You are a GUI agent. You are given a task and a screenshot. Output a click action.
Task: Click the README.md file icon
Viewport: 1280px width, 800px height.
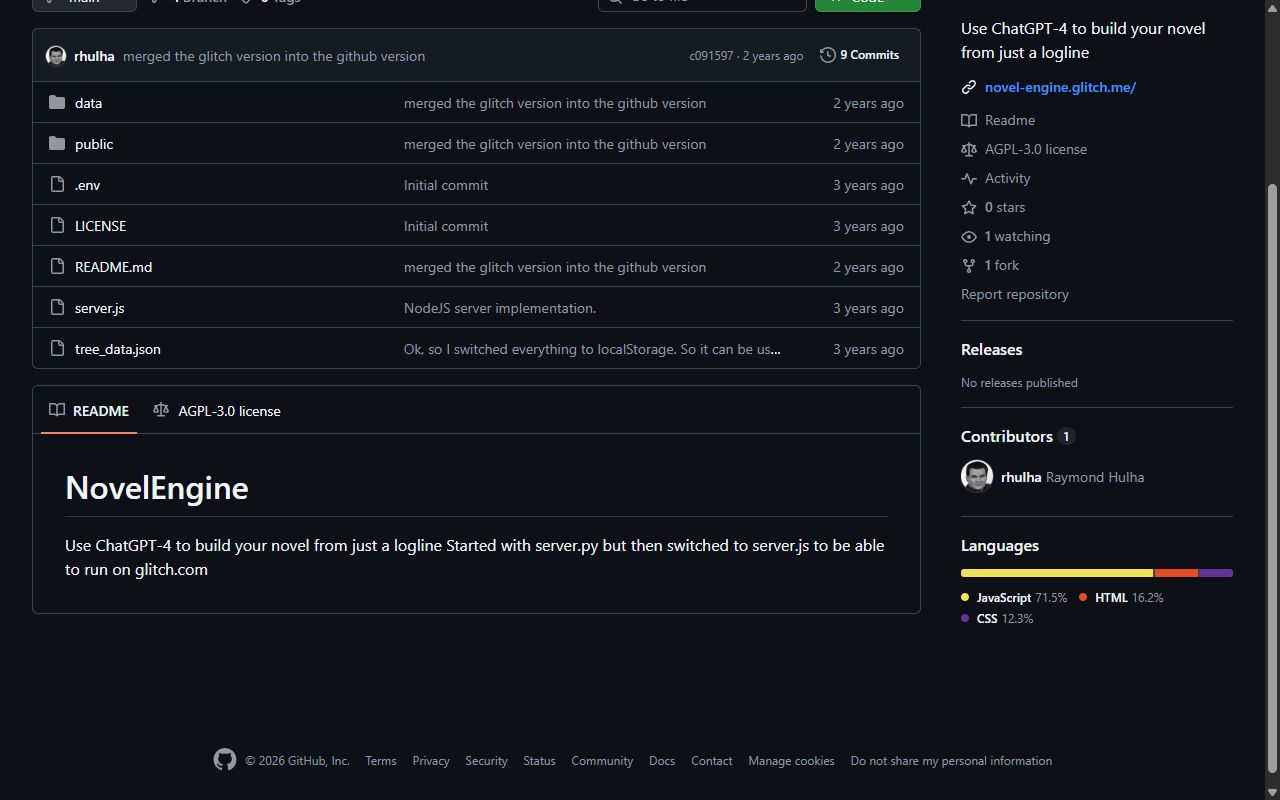tap(57, 266)
